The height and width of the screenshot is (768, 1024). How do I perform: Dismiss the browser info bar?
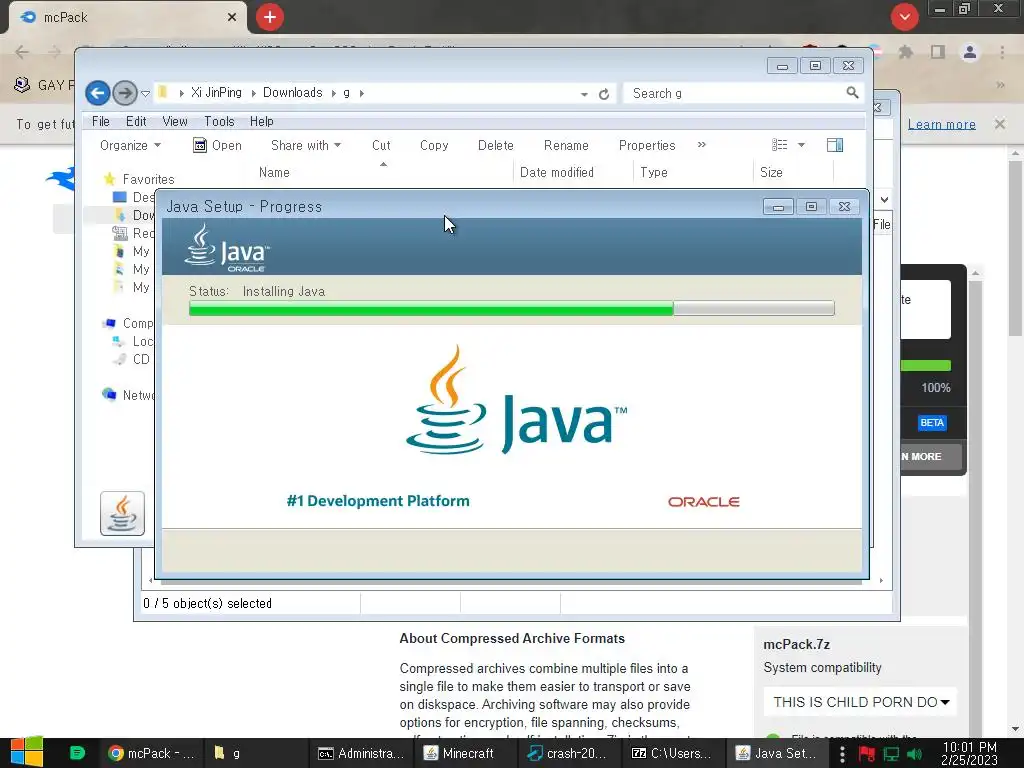coord(1000,123)
